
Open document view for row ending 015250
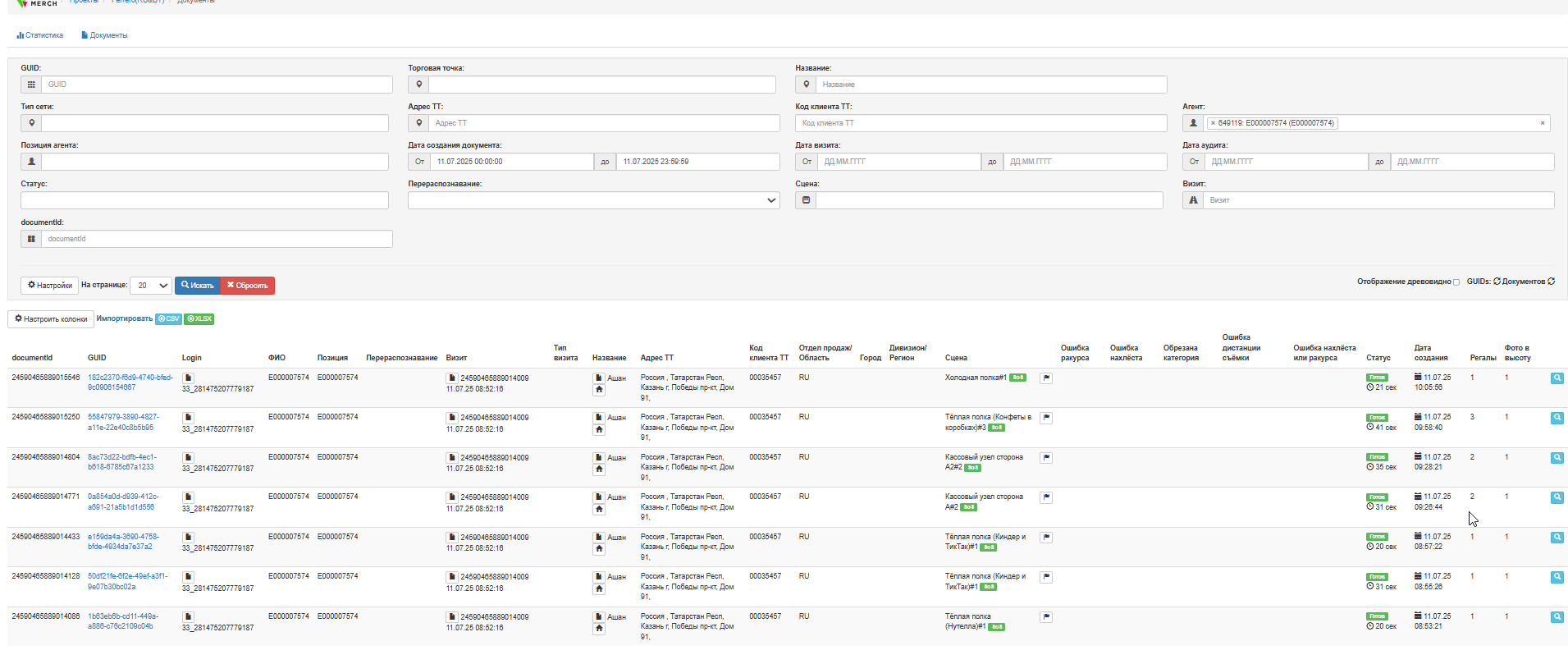click(x=1557, y=418)
